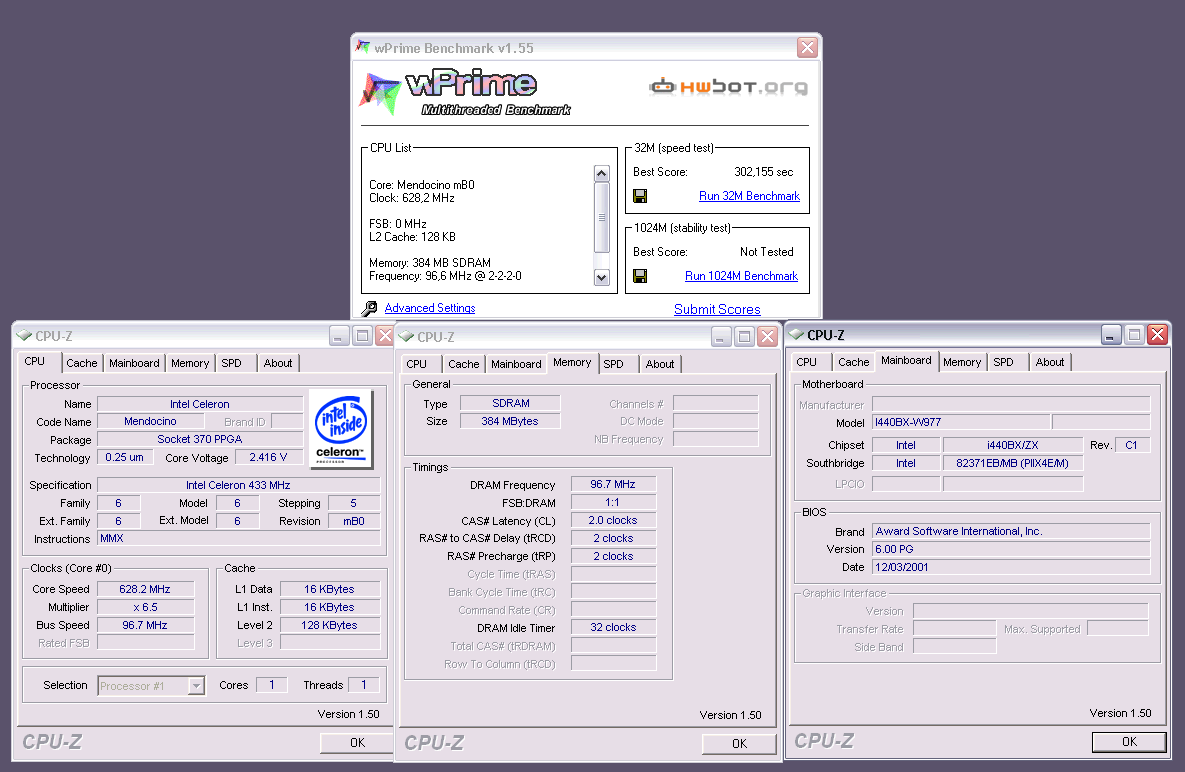Open the Cache tab in the Mainboard window
Image resolution: width=1185 pixels, height=772 pixels.
(853, 363)
